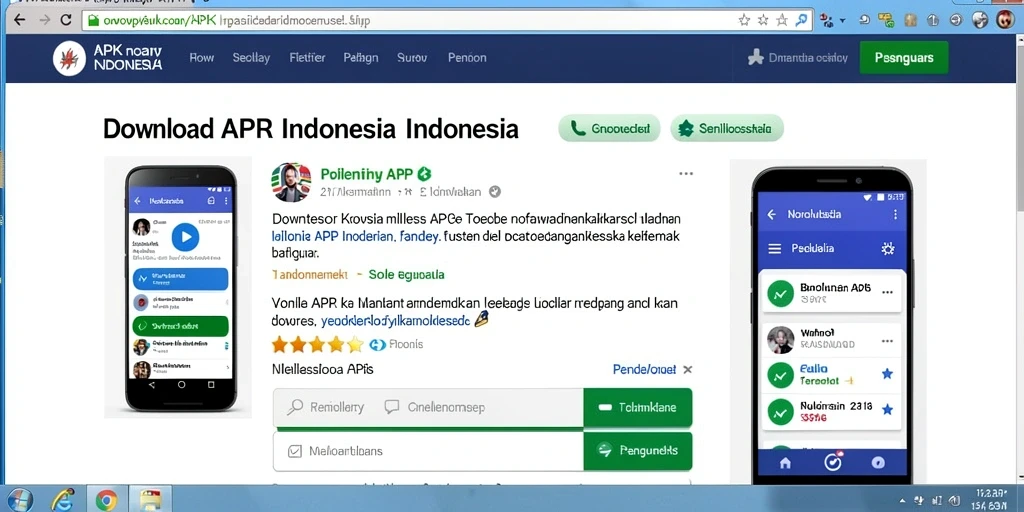Click the Gnoodedel phone button
This screenshot has width=1024, height=512.
(x=609, y=129)
